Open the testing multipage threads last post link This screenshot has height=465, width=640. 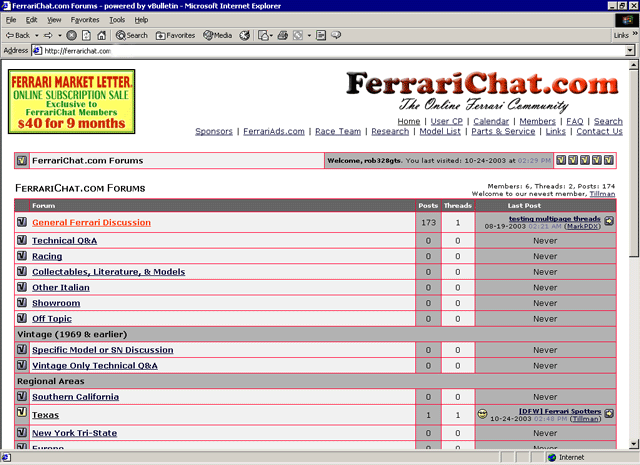point(554,219)
